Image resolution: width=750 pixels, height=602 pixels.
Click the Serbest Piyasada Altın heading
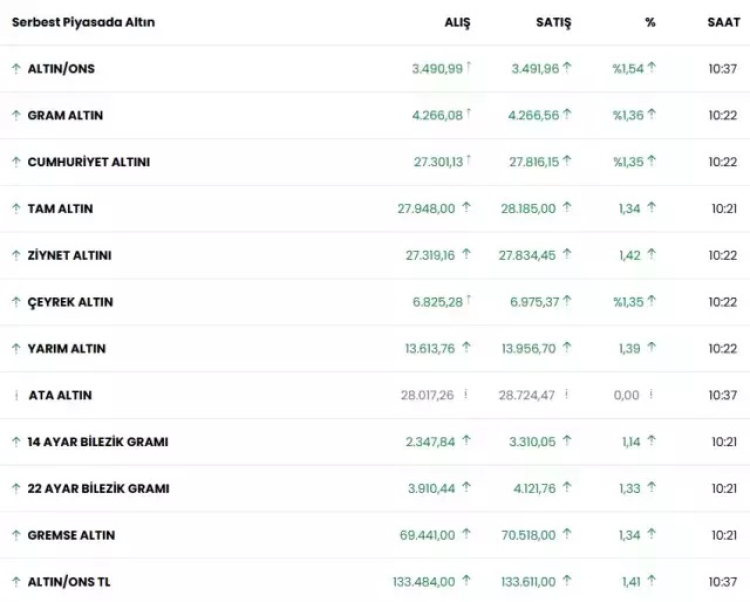point(83,22)
